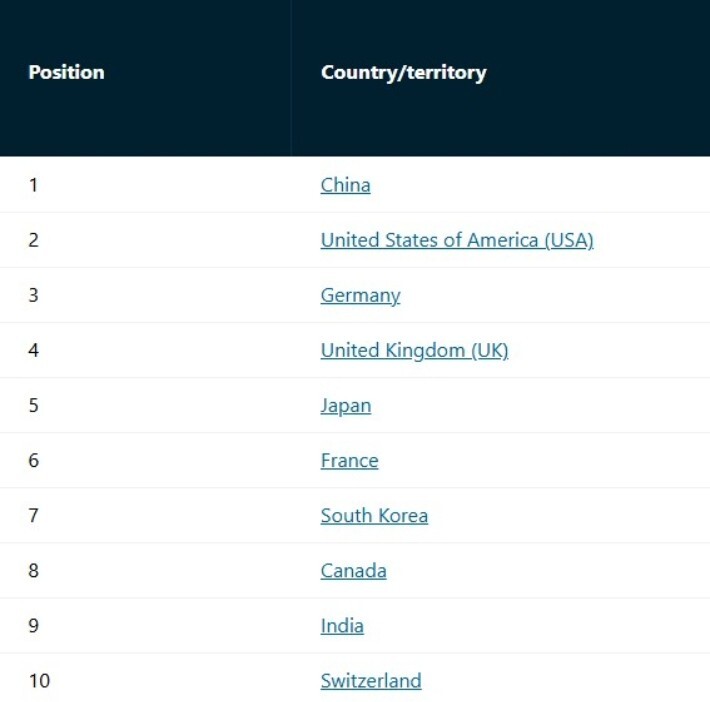Open the Switzerland link
The width and height of the screenshot is (710, 702).
coord(370,680)
